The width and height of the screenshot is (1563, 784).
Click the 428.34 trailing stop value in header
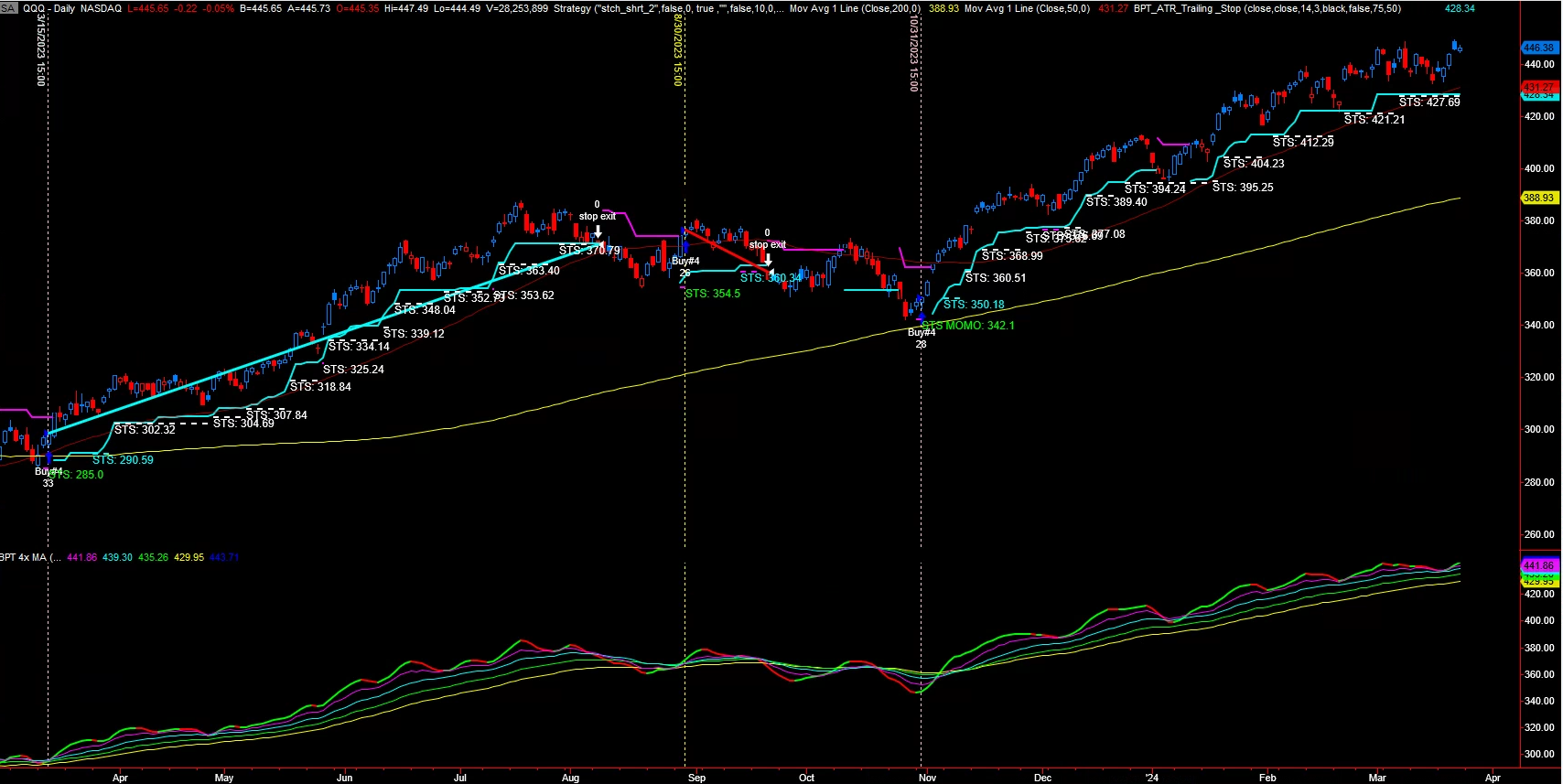[x=1460, y=8]
